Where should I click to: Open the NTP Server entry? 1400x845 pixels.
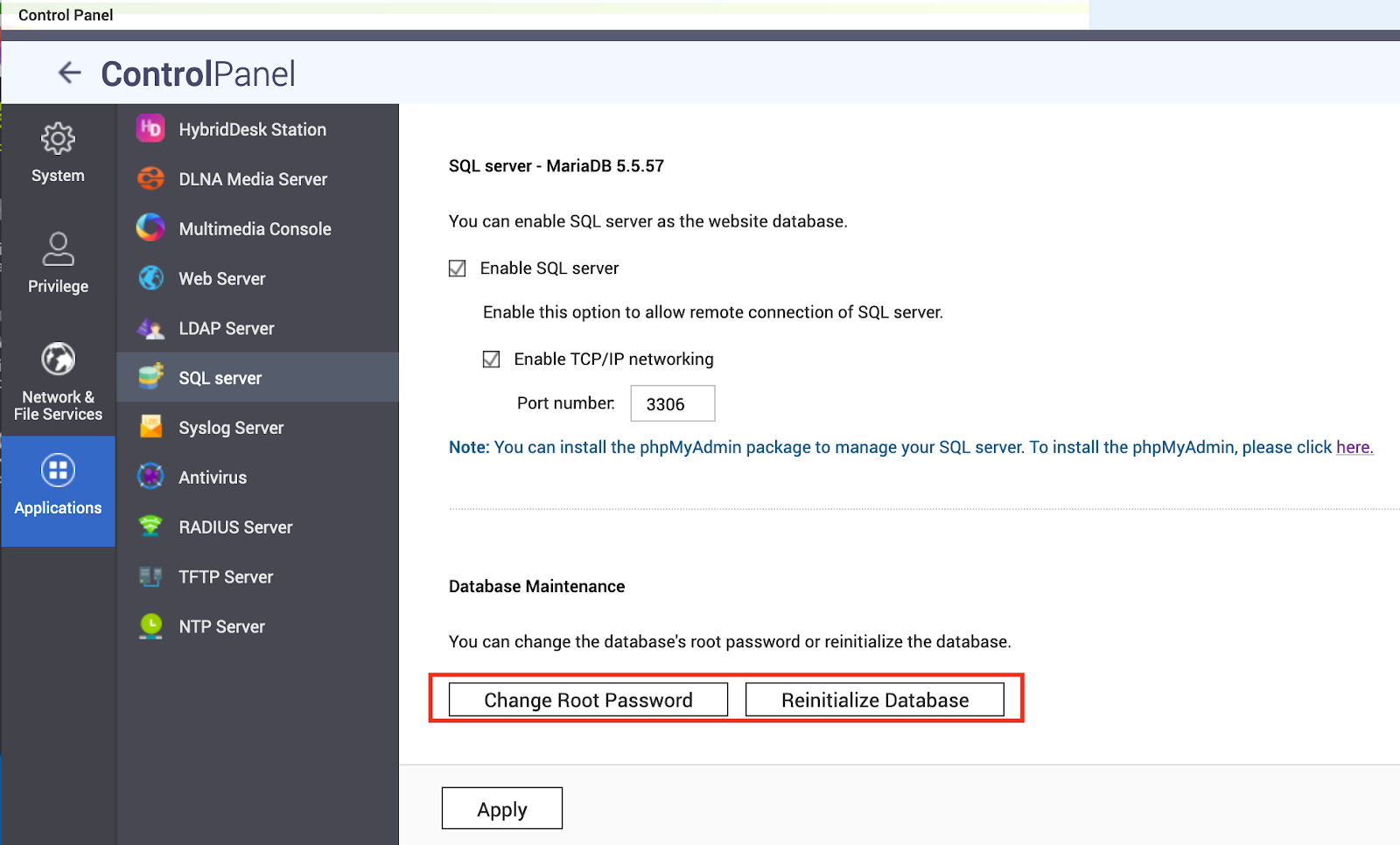[221, 627]
